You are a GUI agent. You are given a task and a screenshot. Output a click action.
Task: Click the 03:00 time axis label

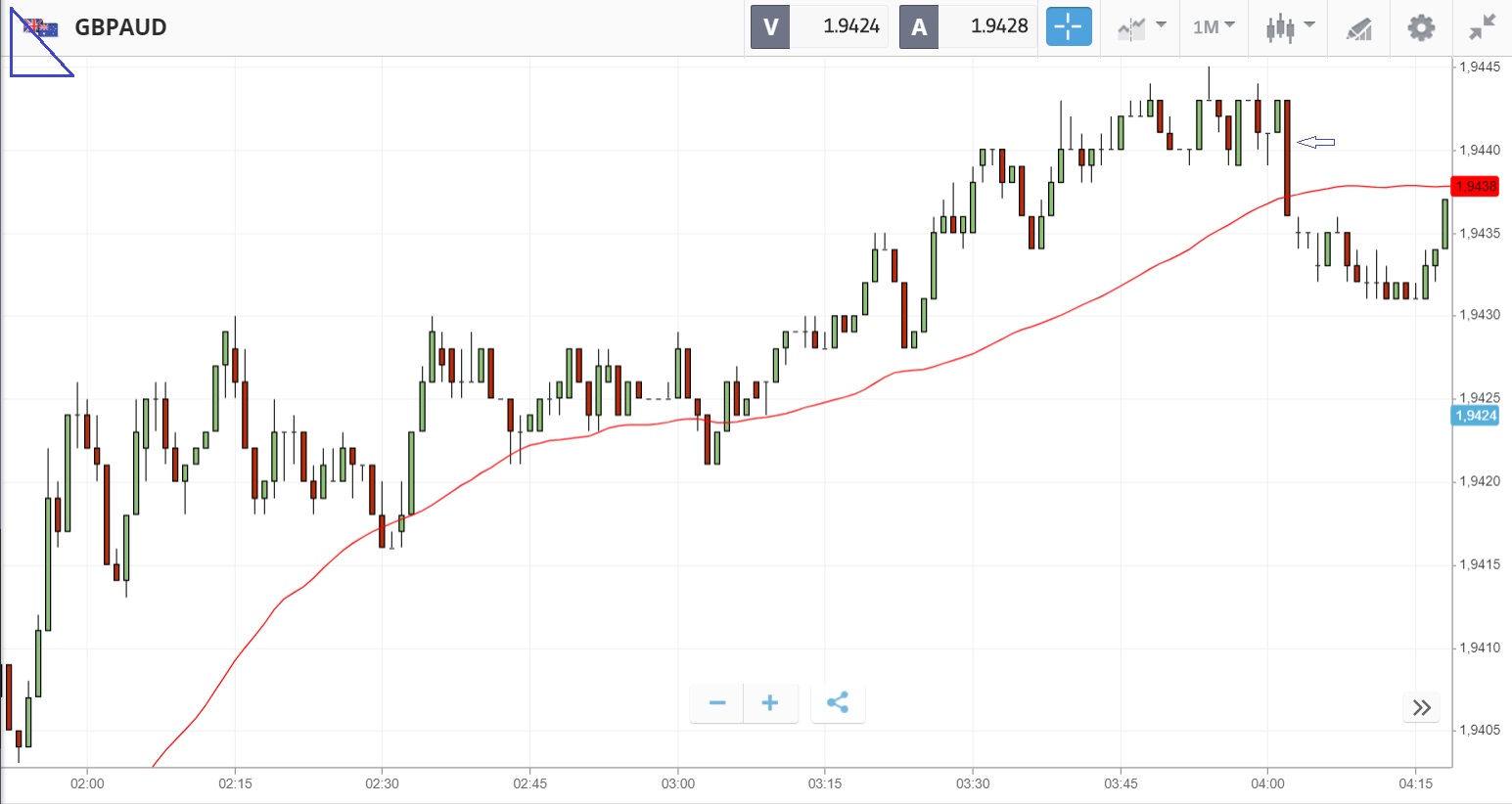(677, 783)
